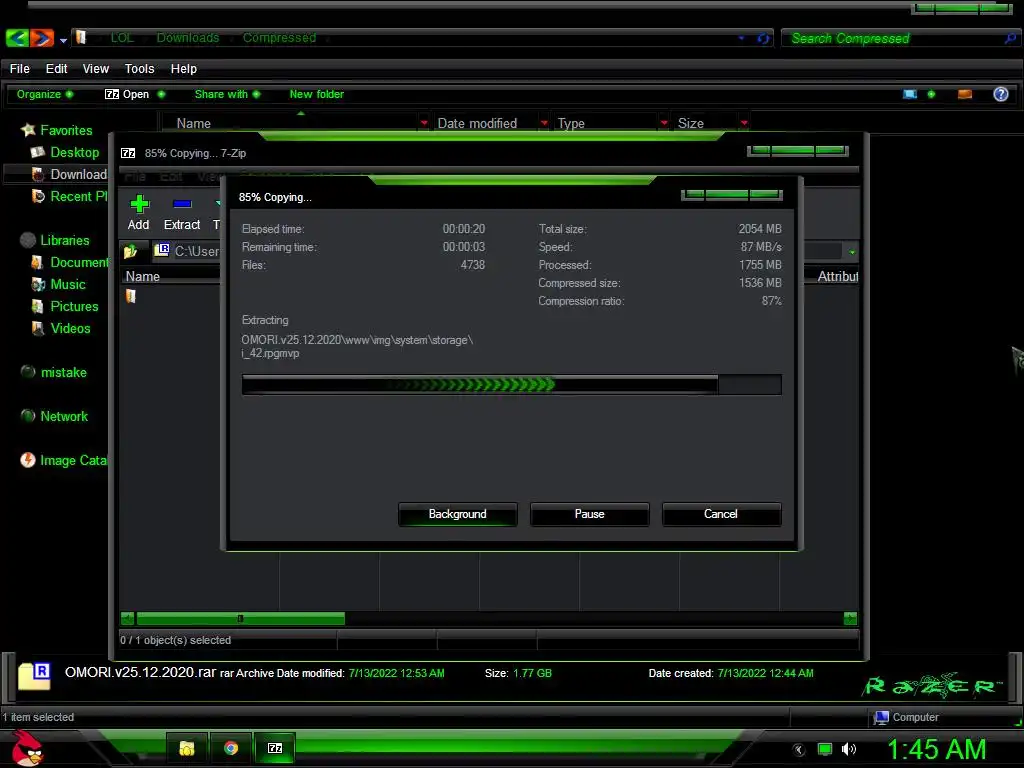Image resolution: width=1024 pixels, height=768 pixels.
Task: Open the Videos library in sidebar
Action: click(x=70, y=328)
